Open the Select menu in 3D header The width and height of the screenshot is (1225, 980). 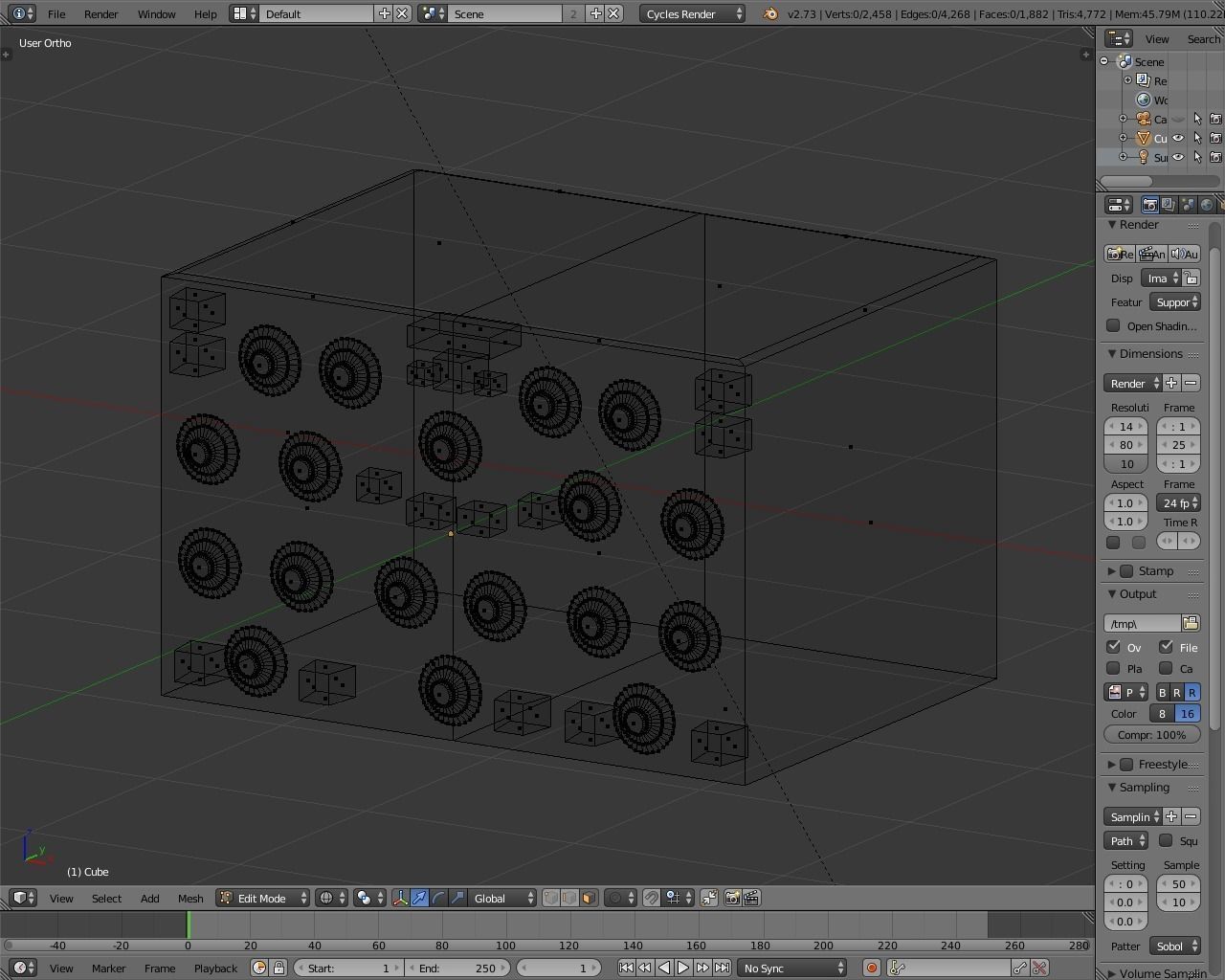click(106, 898)
